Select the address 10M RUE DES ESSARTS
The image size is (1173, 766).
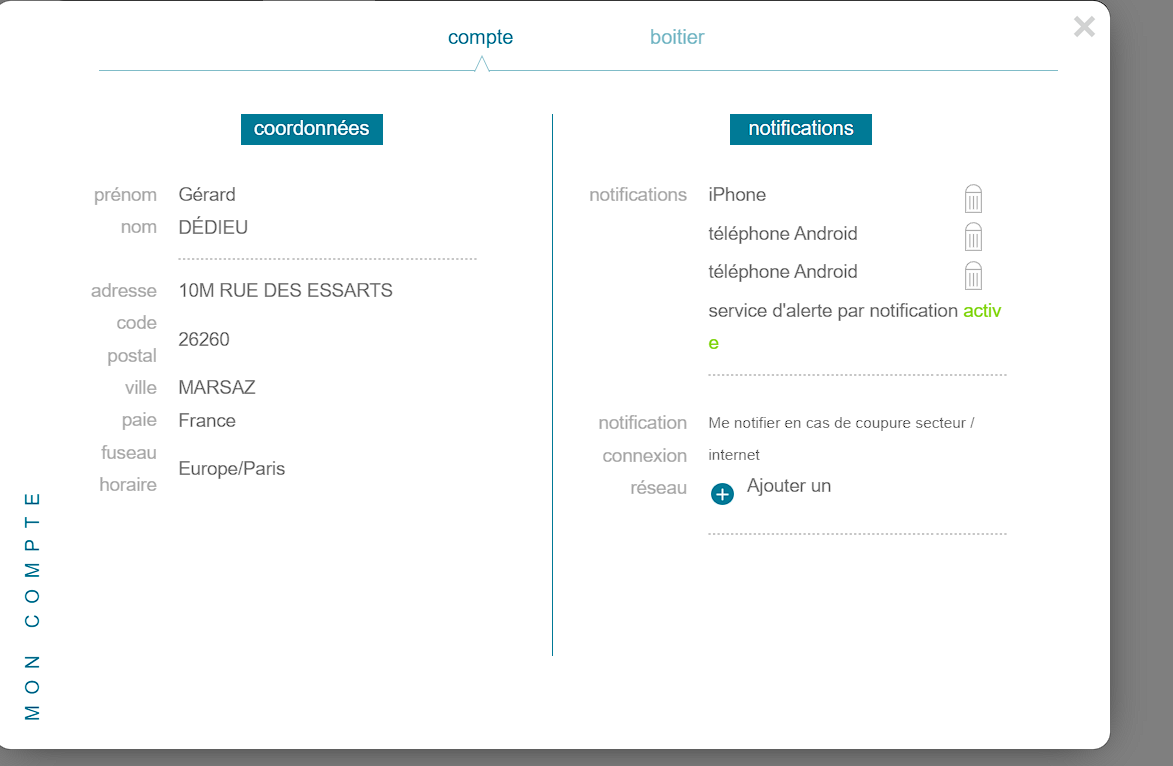tap(285, 291)
